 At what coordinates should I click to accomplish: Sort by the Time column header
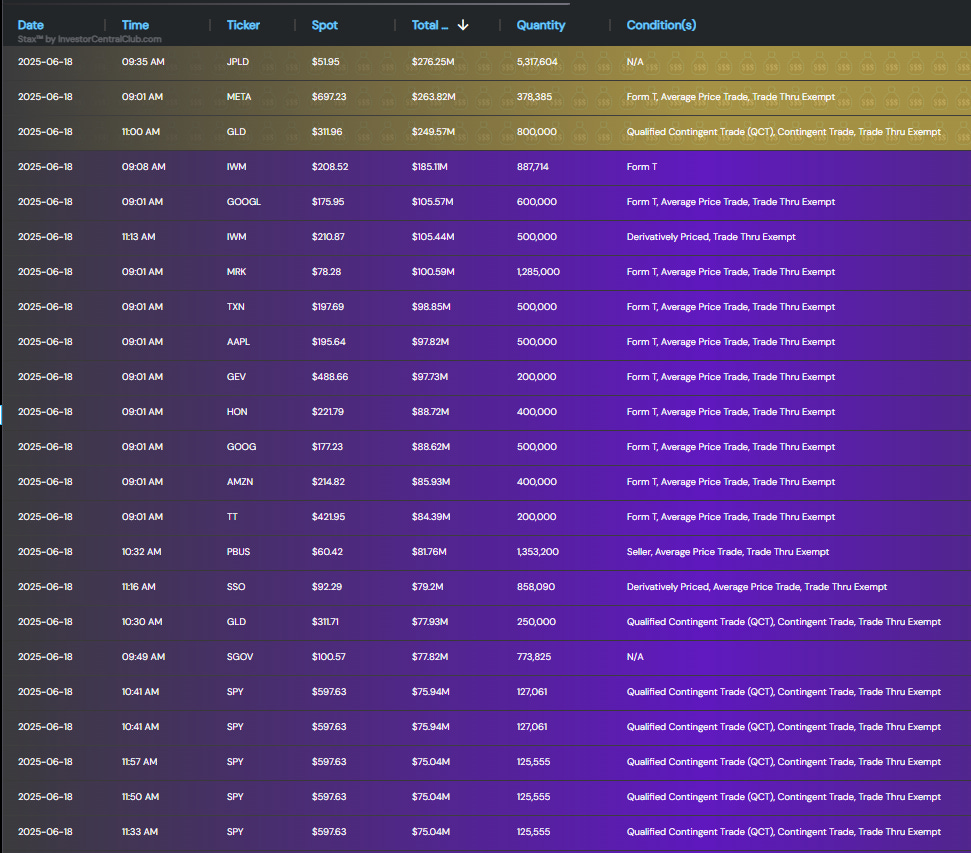135,25
